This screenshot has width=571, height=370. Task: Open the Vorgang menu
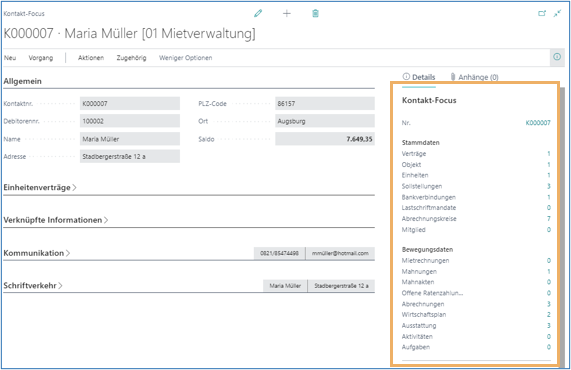point(41,58)
